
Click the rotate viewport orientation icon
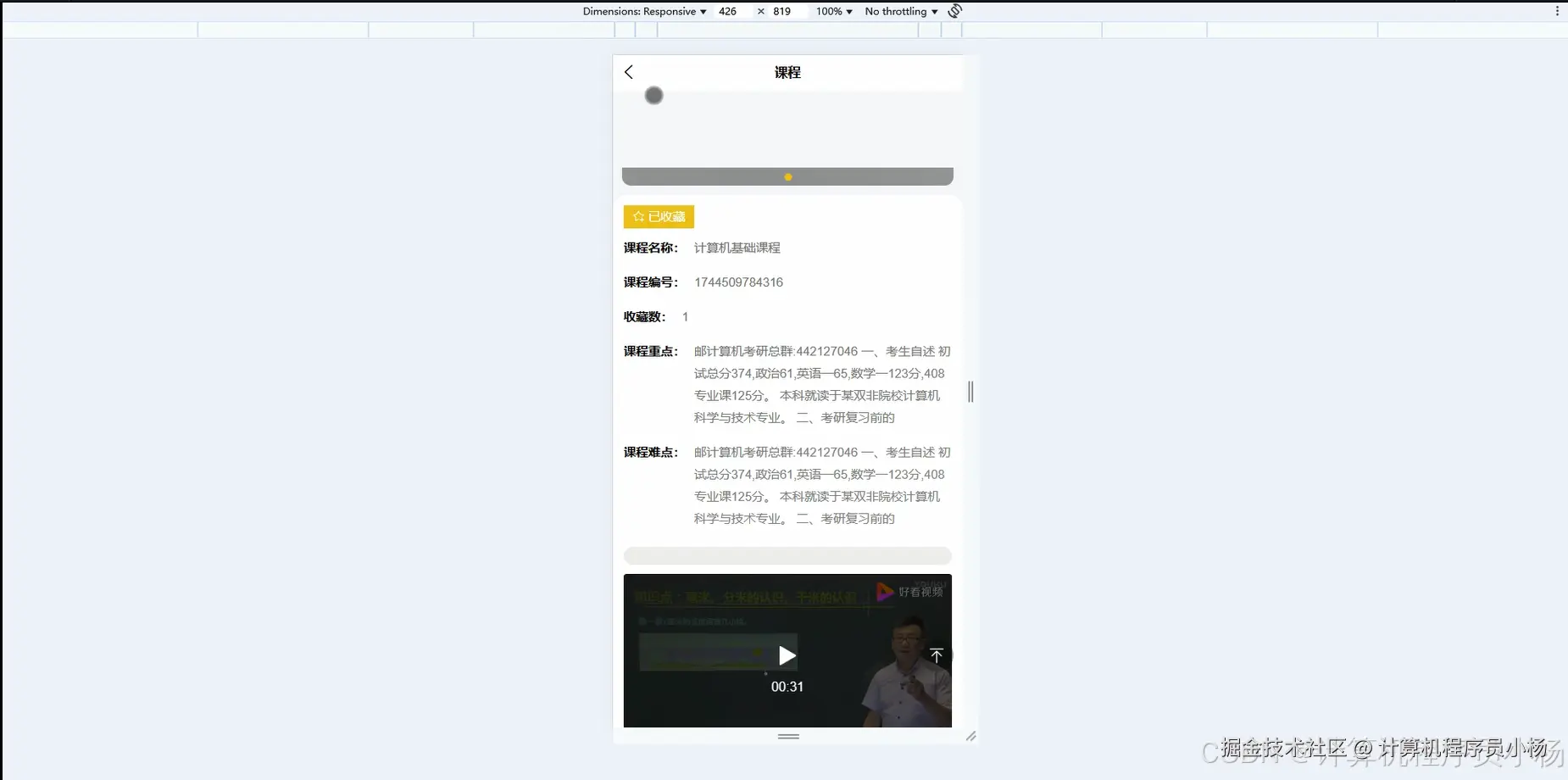point(954,11)
